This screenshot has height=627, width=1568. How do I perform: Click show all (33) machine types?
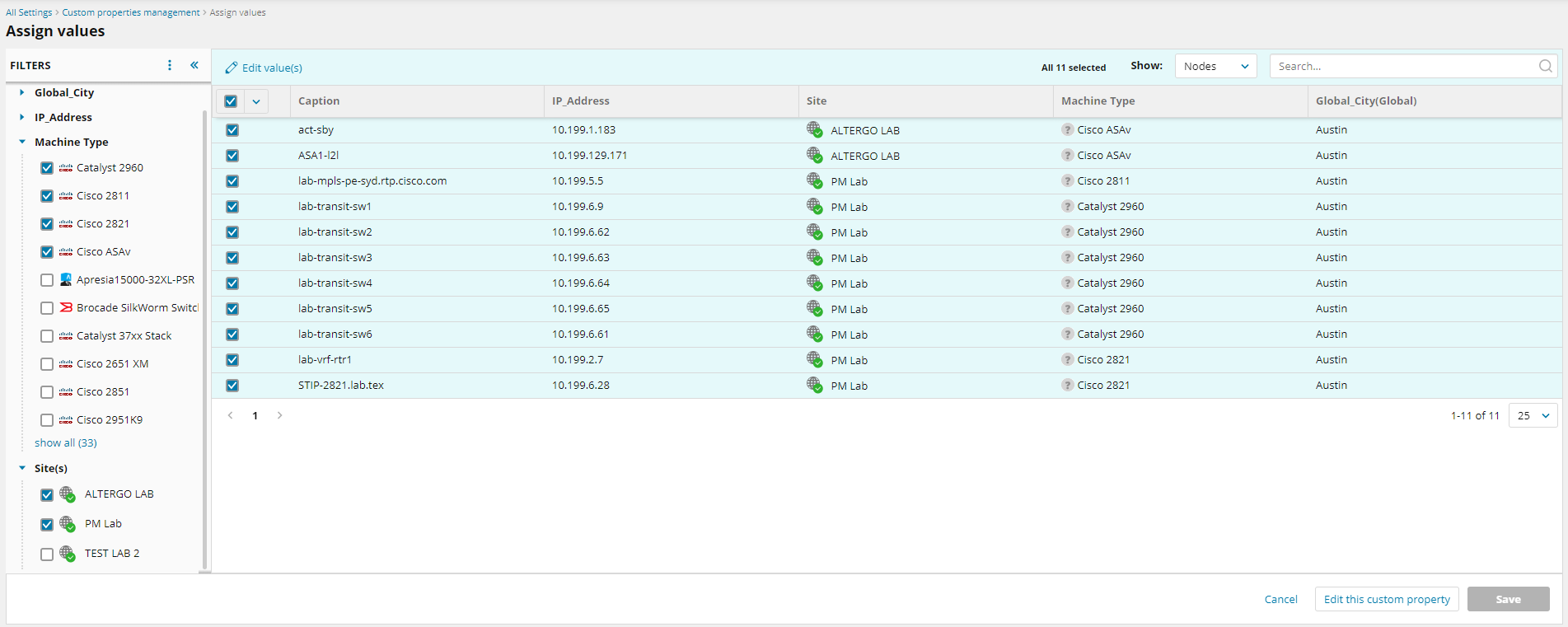[x=66, y=442]
